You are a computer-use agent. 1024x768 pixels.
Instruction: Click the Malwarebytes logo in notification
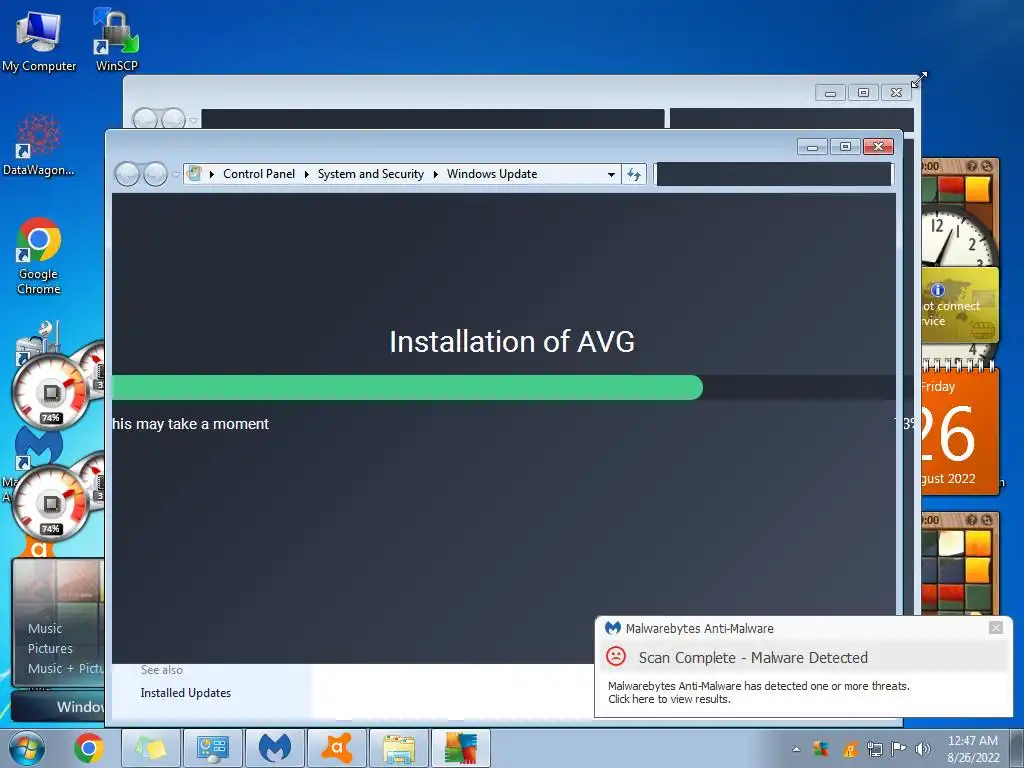[613, 628]
